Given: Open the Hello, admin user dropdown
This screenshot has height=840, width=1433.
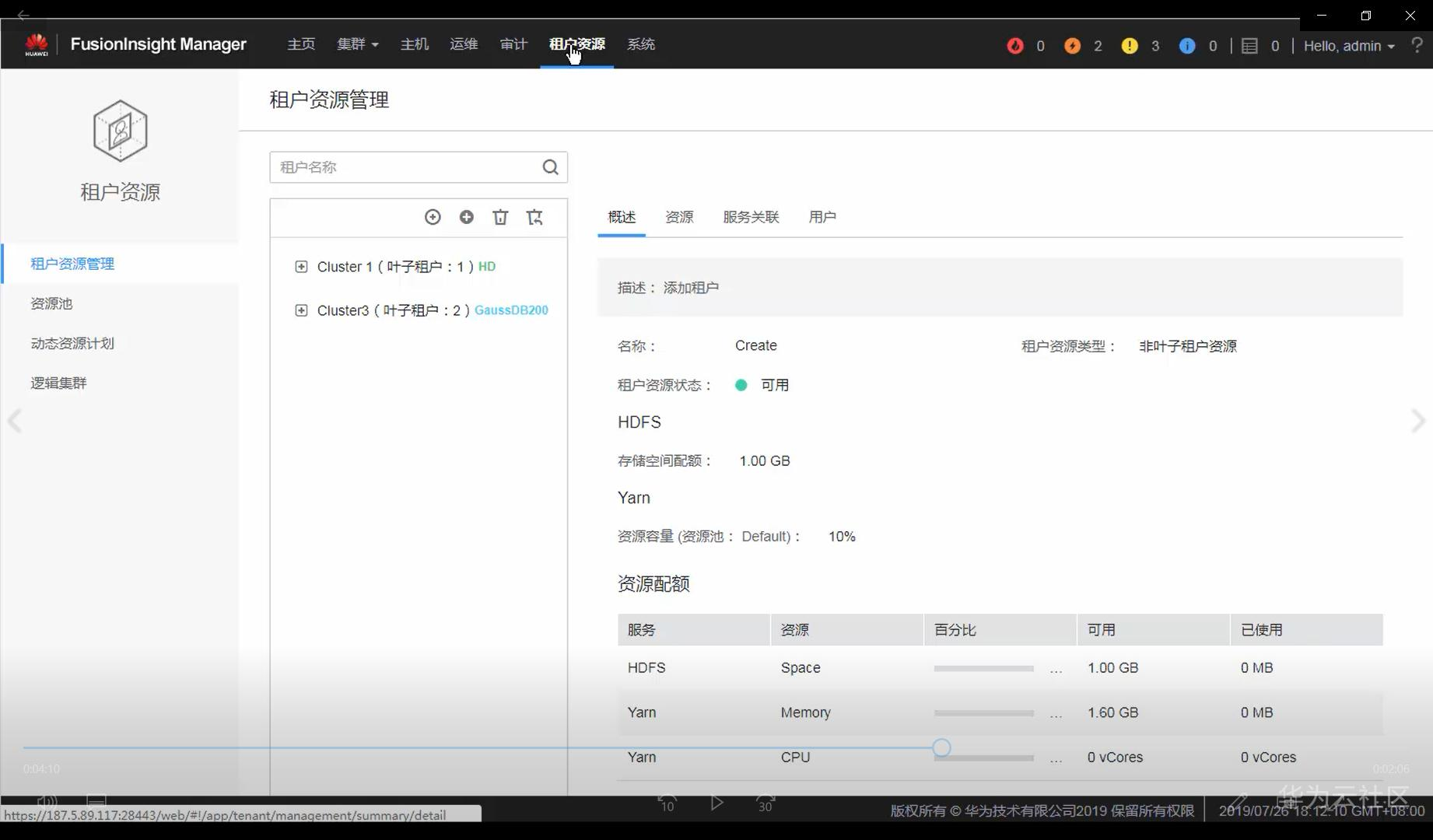Looking at the screenshot, I should pos(1349,46).
